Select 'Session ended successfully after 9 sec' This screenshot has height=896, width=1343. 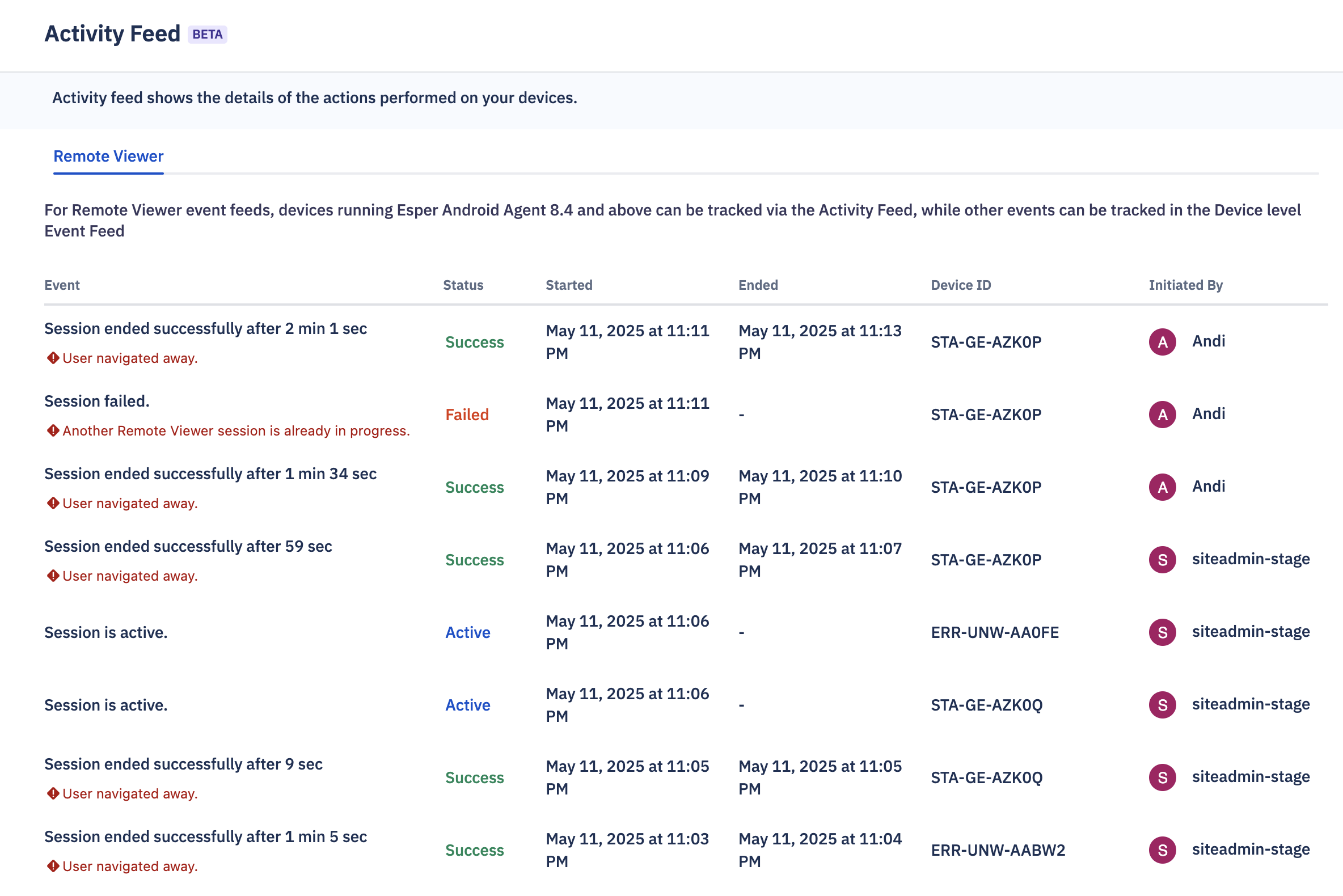pyautogui.click(x=183, y=764)
